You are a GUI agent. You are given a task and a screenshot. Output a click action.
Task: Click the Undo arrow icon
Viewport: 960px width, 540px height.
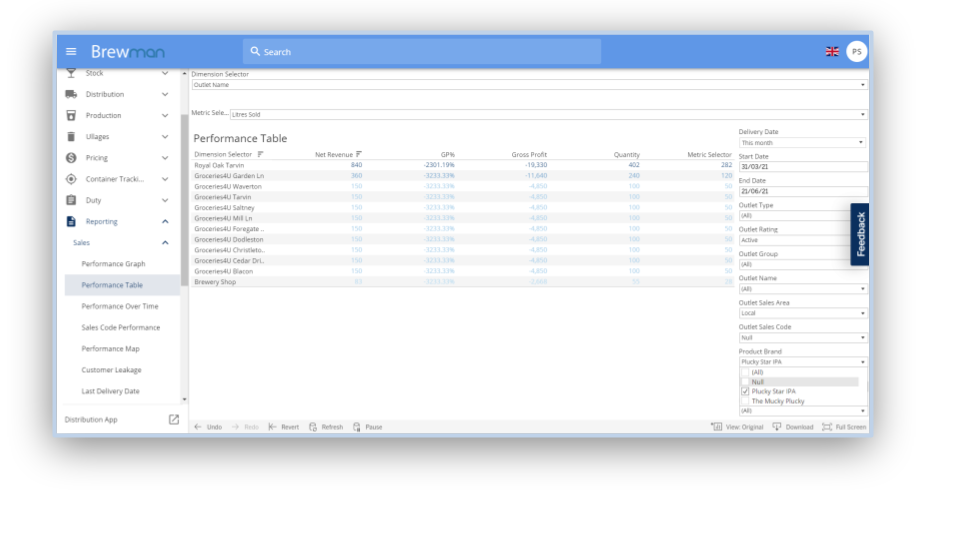(198, 427)
